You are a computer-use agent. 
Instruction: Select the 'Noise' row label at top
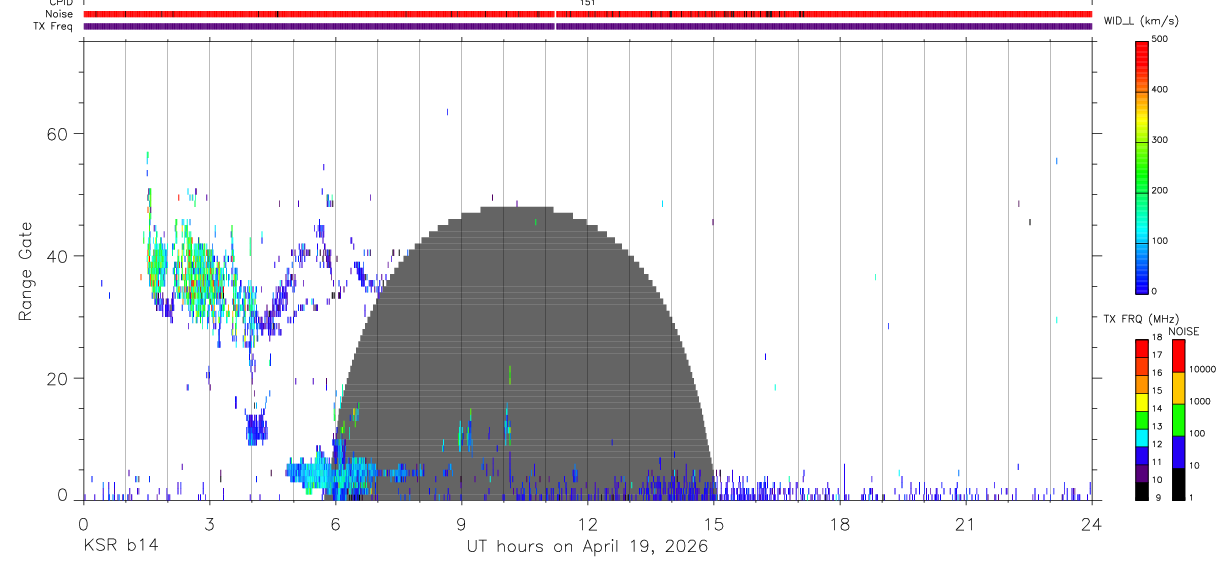[x=59, y=14]
